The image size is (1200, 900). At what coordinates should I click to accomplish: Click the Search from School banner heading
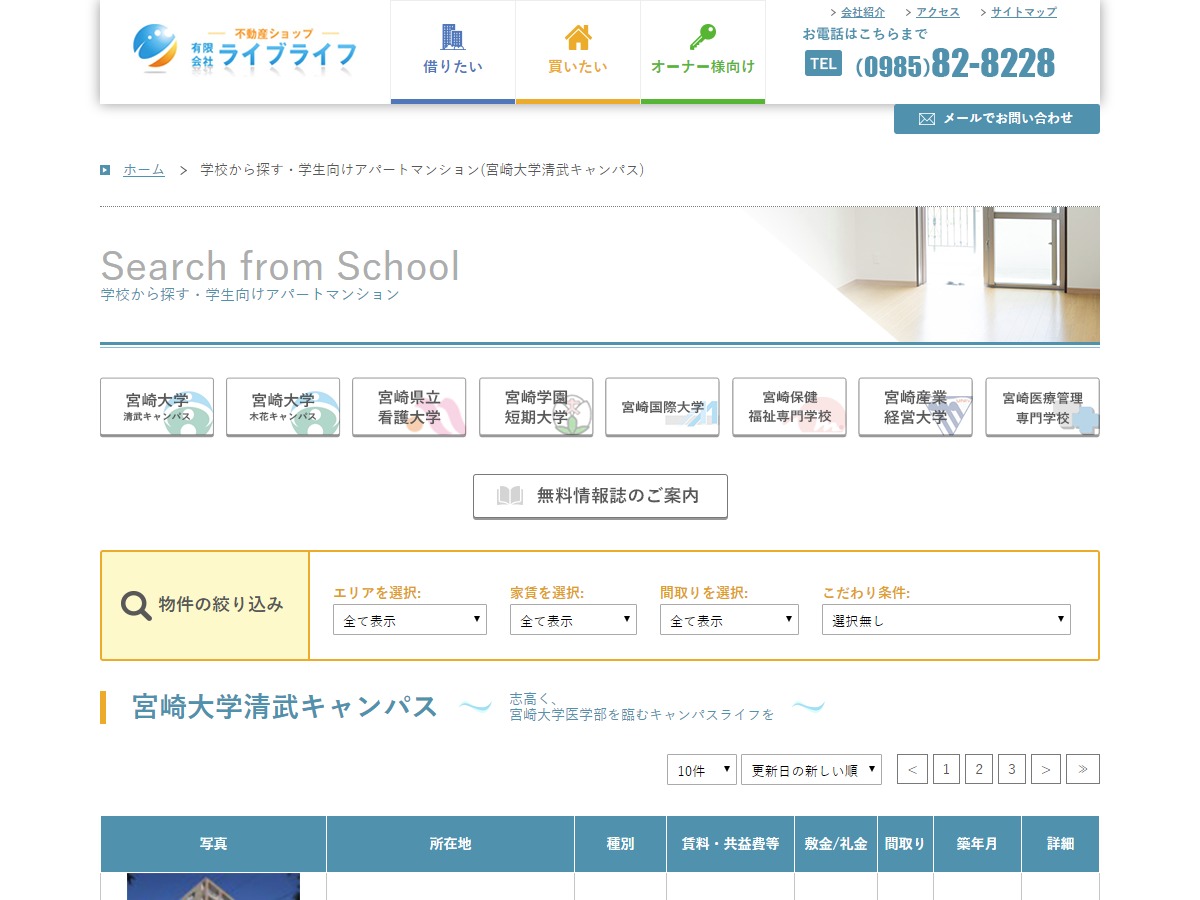[280, 266]
